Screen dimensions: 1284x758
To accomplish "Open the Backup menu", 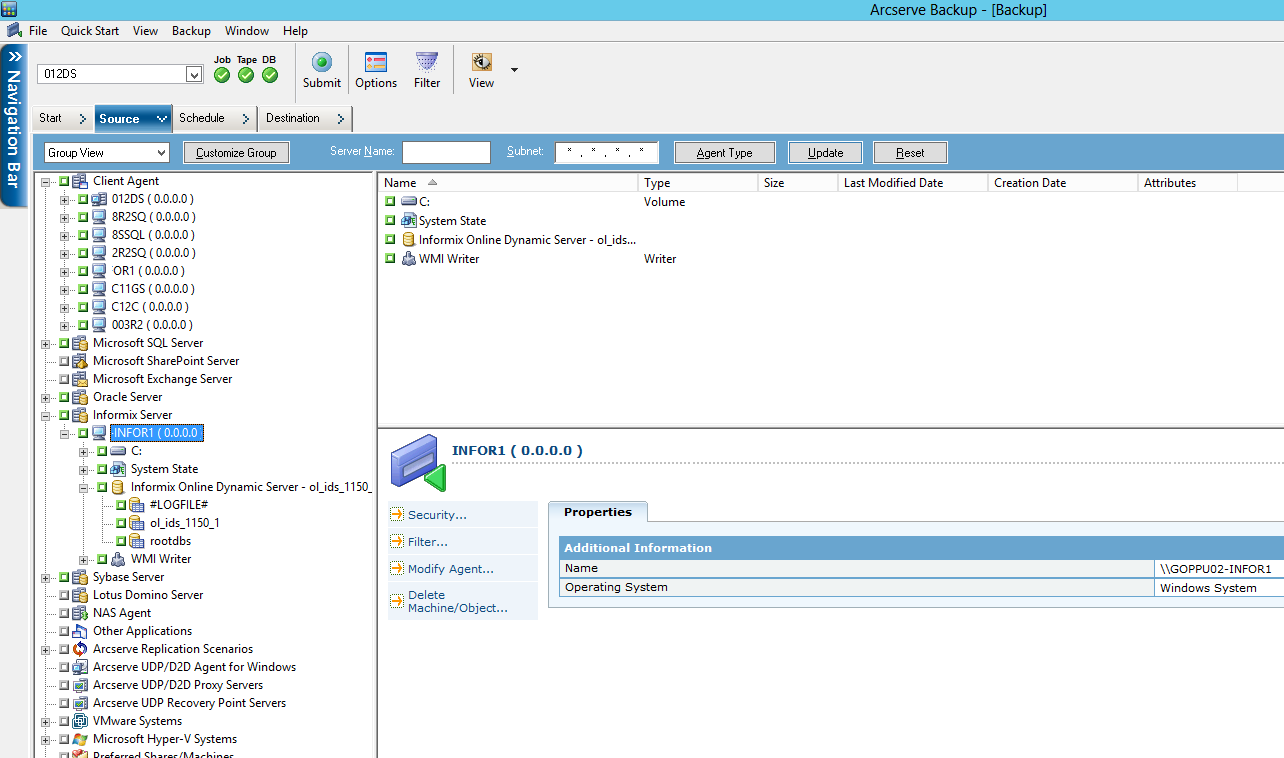I will click(x=191, y=30).
